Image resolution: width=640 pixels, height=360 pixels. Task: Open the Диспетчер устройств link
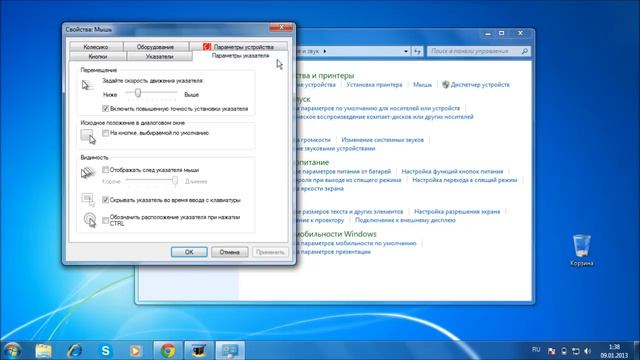[480, 84]
